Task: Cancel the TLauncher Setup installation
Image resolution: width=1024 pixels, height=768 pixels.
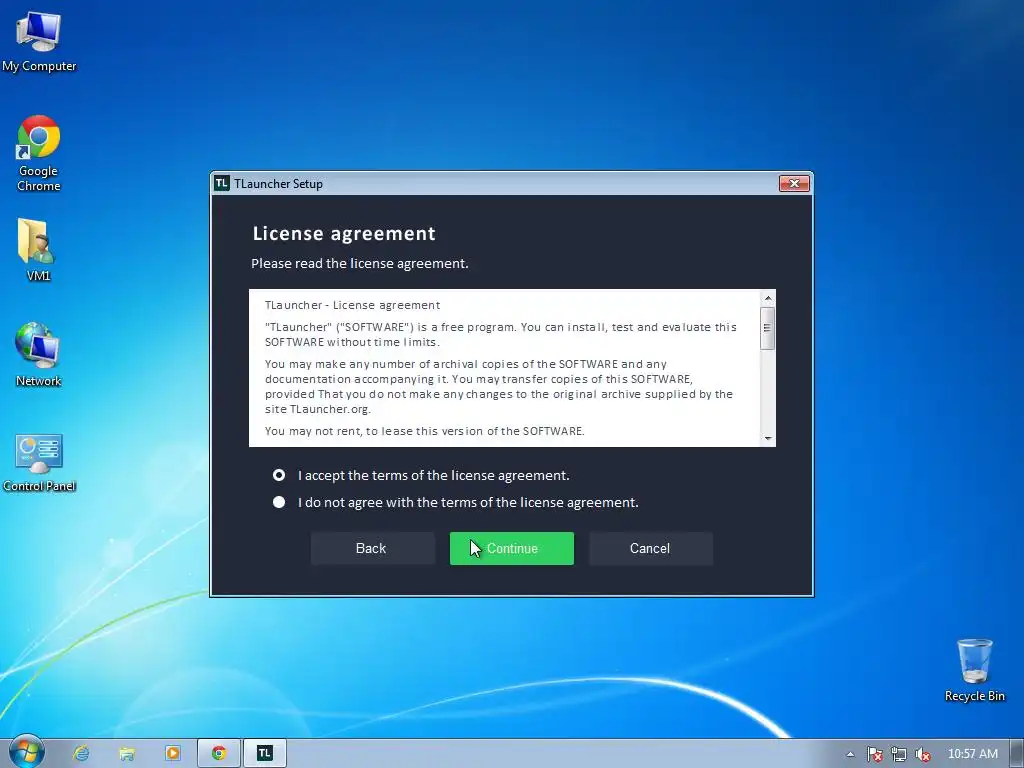Action: point(650,549)
